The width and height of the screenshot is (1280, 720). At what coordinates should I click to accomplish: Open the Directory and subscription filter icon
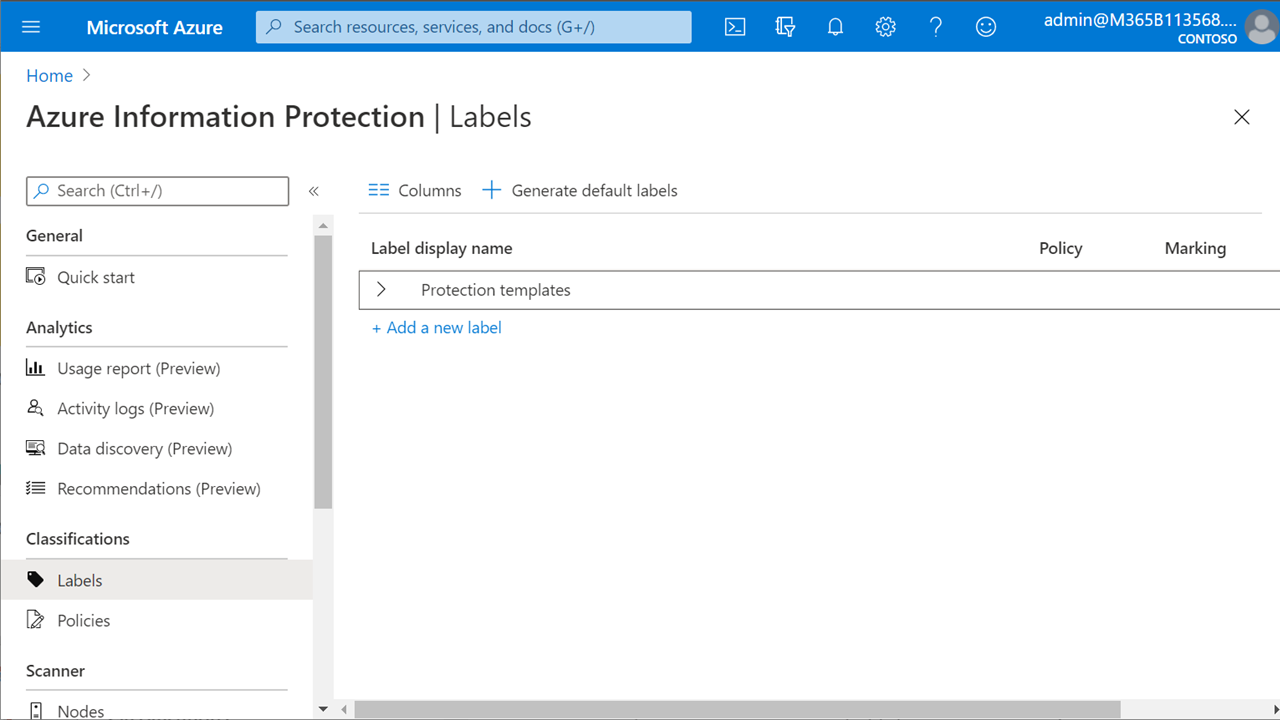tap(785, 27)
